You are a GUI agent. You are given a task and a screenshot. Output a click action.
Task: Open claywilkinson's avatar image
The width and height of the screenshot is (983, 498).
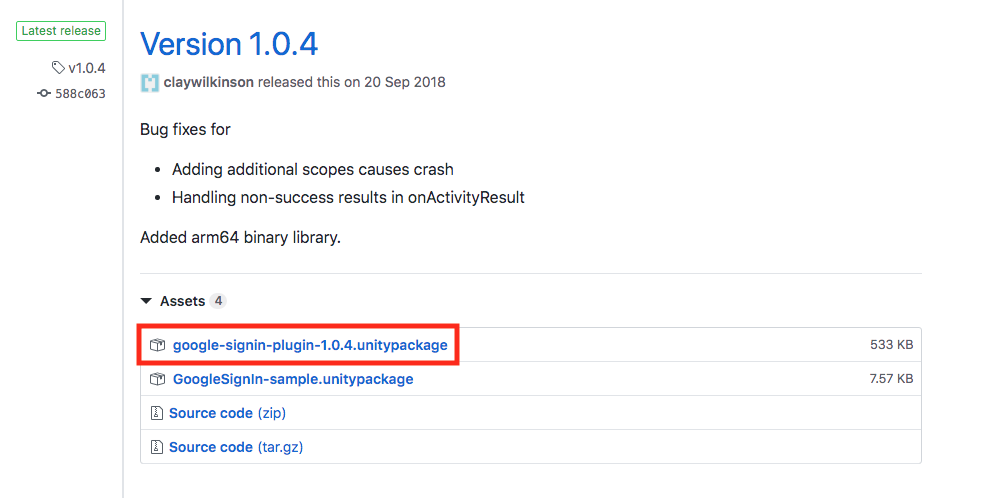click(150, 82)
